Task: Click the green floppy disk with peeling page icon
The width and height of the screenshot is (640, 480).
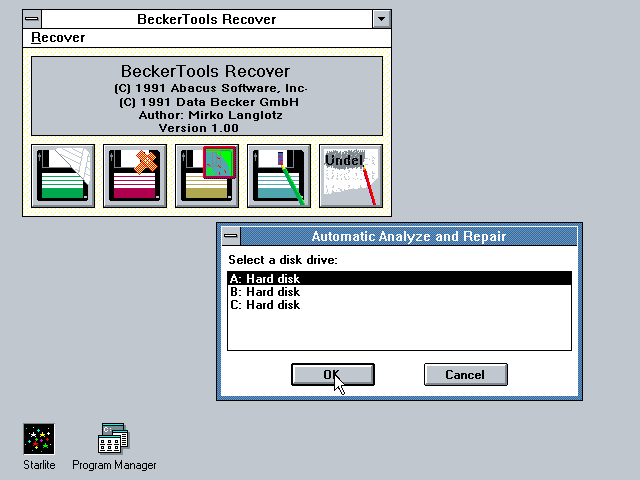Action: [63, 176]
